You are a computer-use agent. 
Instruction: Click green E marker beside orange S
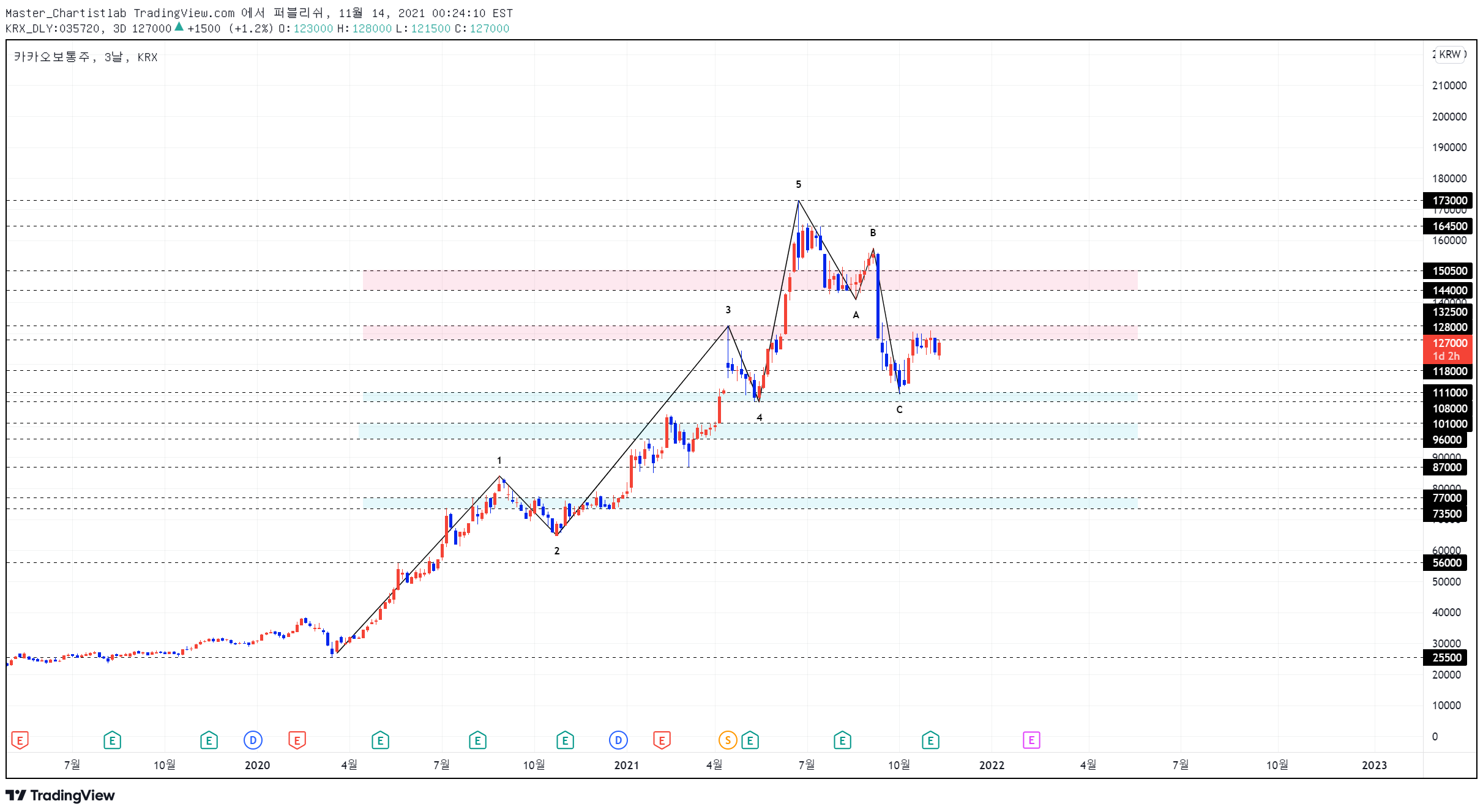[x=750, y=740]
